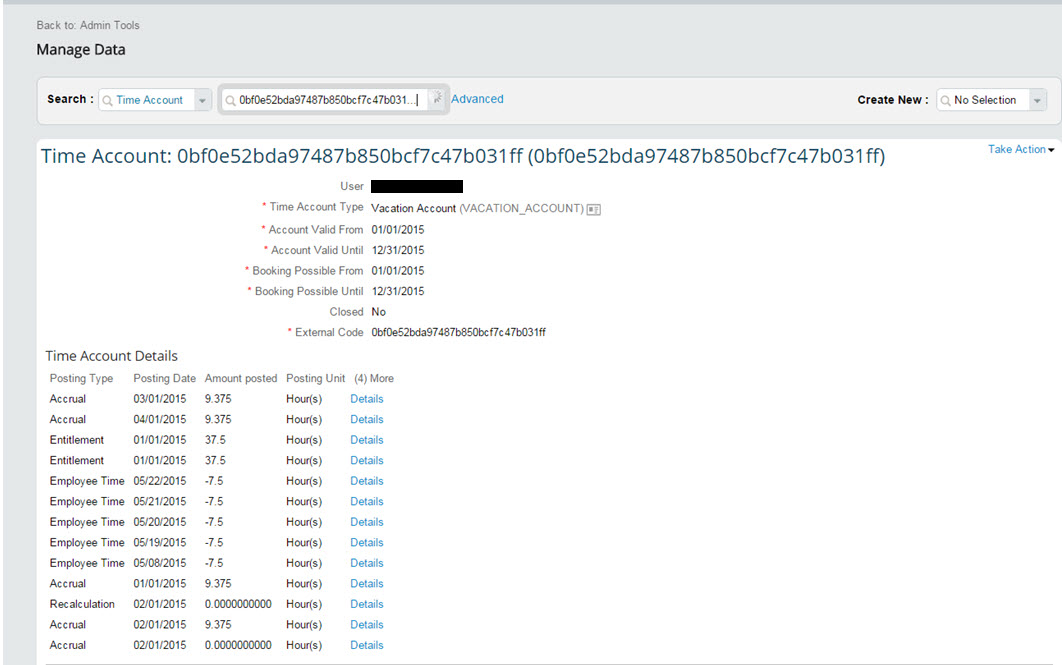Open Details for the Recalculation row
Screen dimensions: 1062x665
(x=366, y=604)
